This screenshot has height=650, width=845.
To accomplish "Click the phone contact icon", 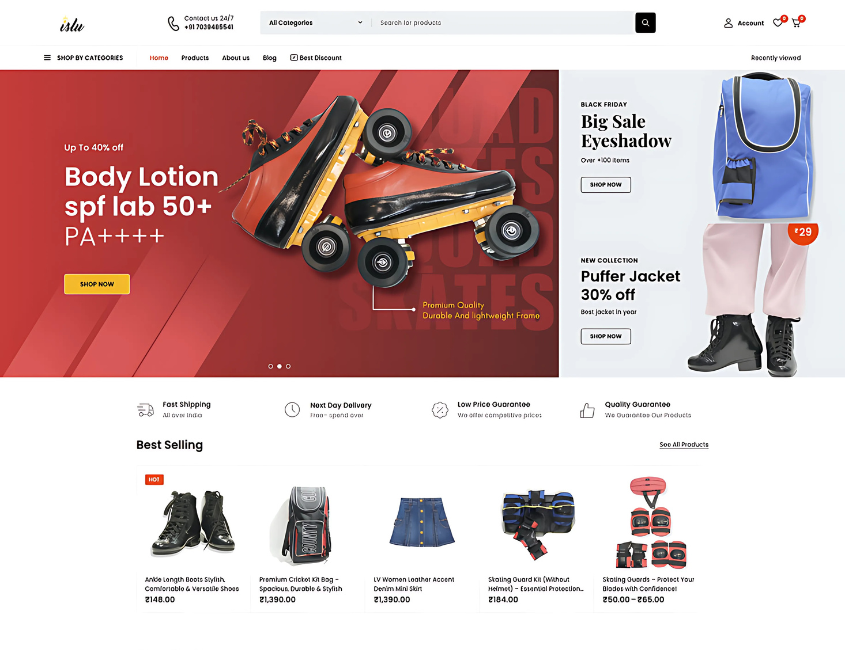I will pos(173,23).
